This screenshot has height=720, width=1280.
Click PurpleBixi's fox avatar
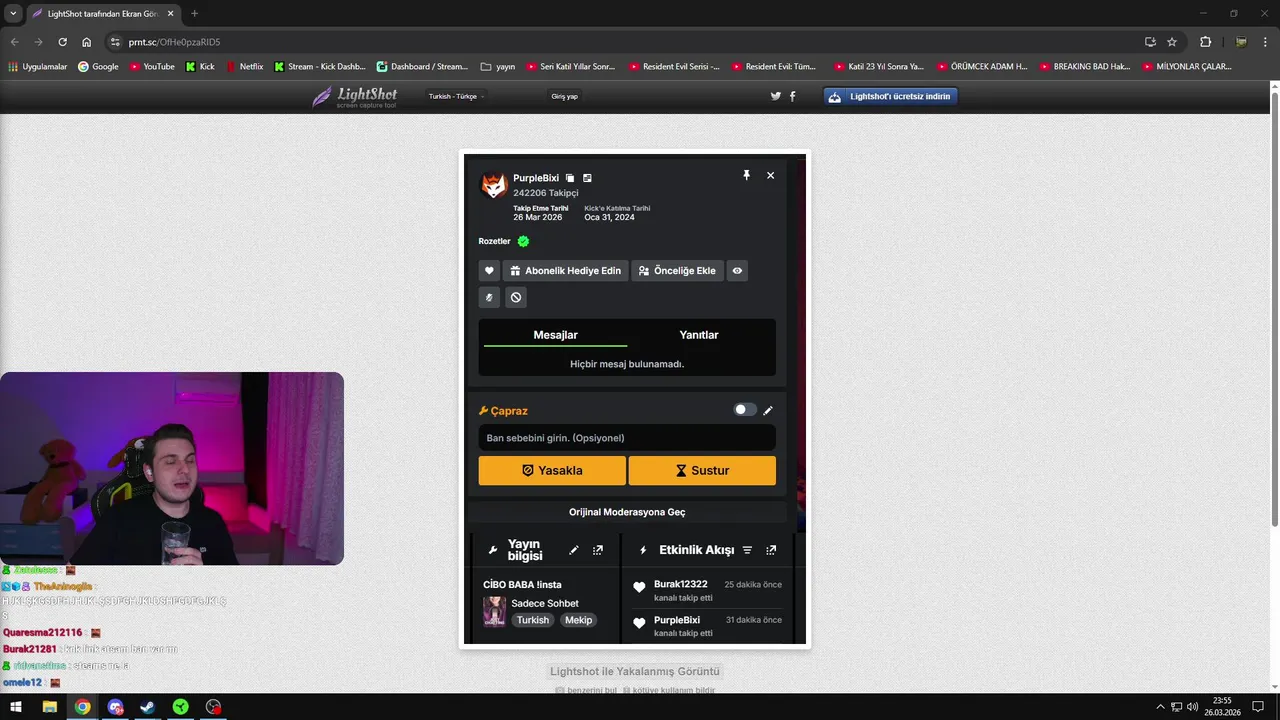point(493,185)
